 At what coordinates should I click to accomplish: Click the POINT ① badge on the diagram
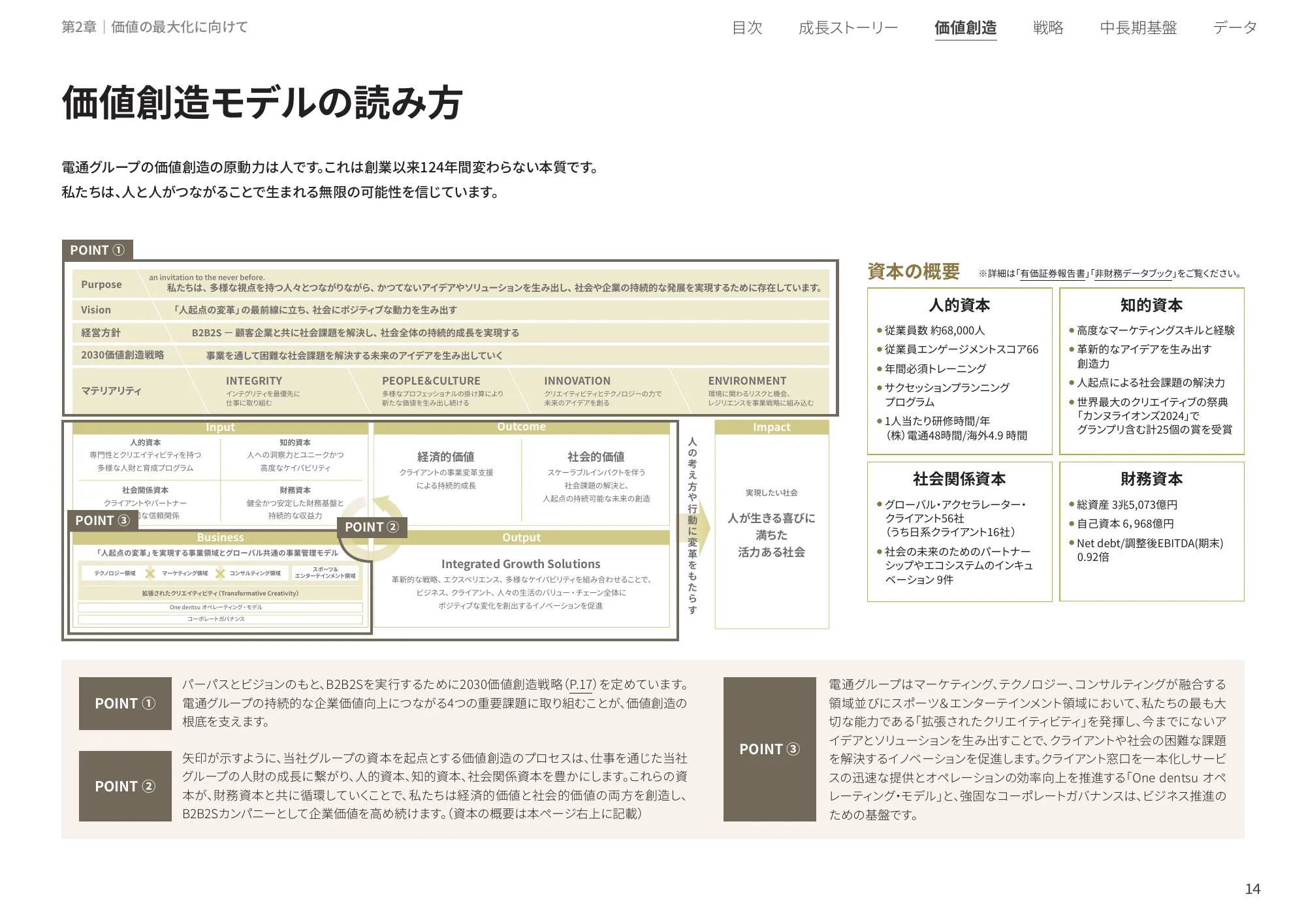97,250
